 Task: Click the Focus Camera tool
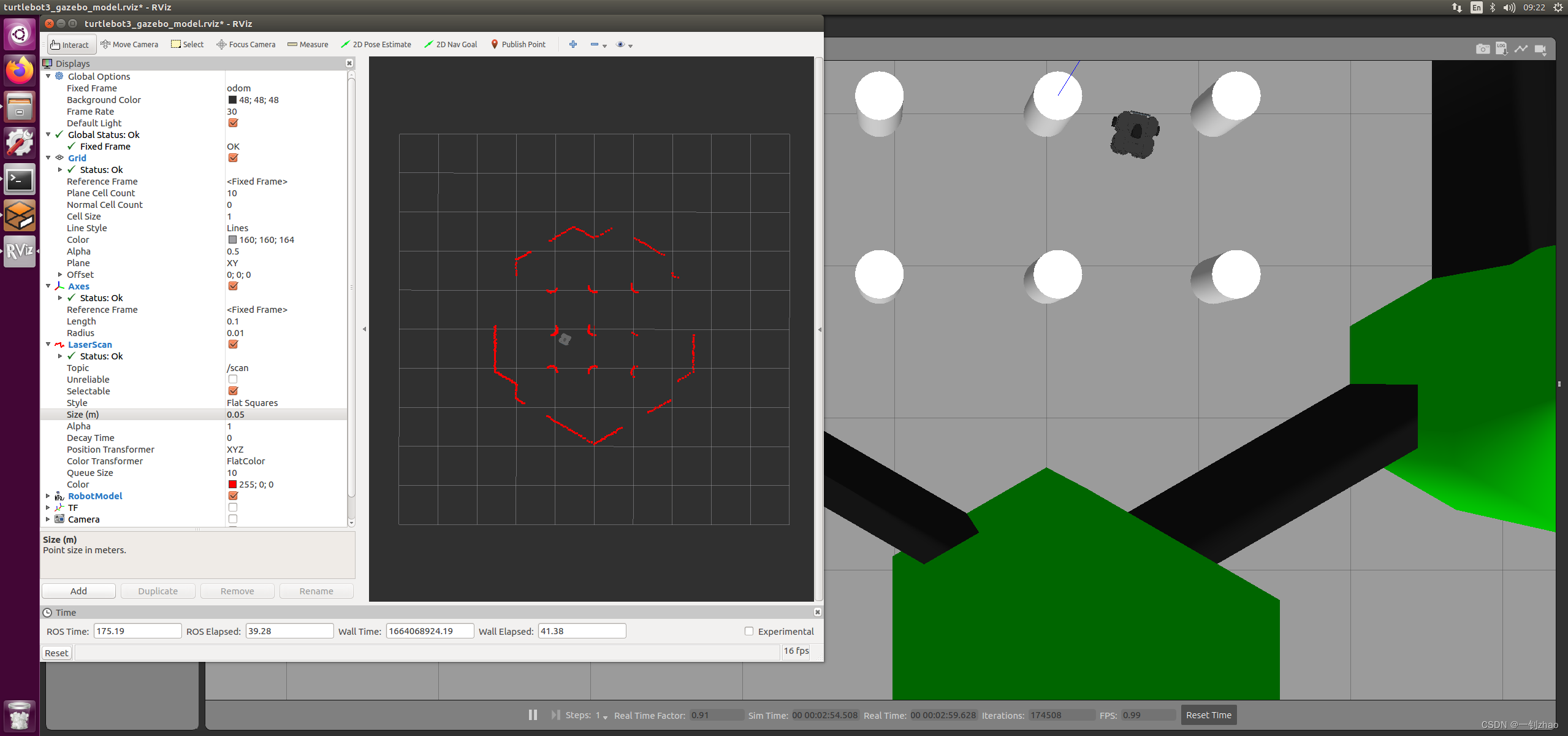tap(246, 44)
